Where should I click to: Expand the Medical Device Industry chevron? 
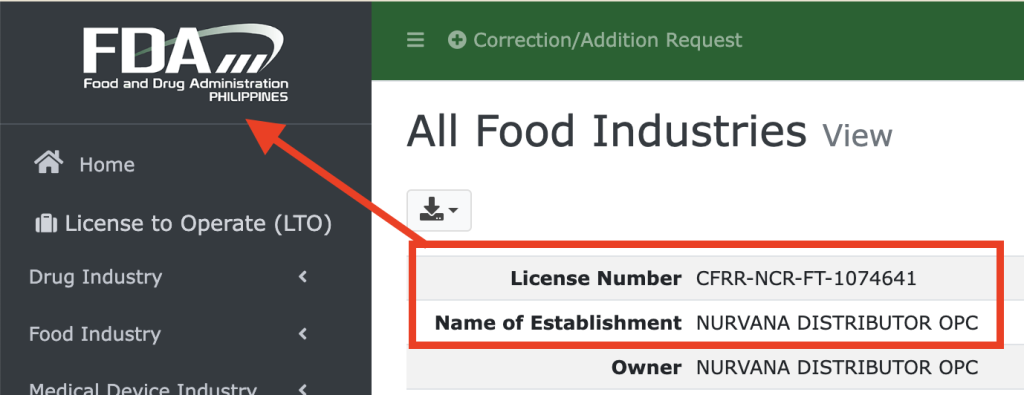coord(302,390)
